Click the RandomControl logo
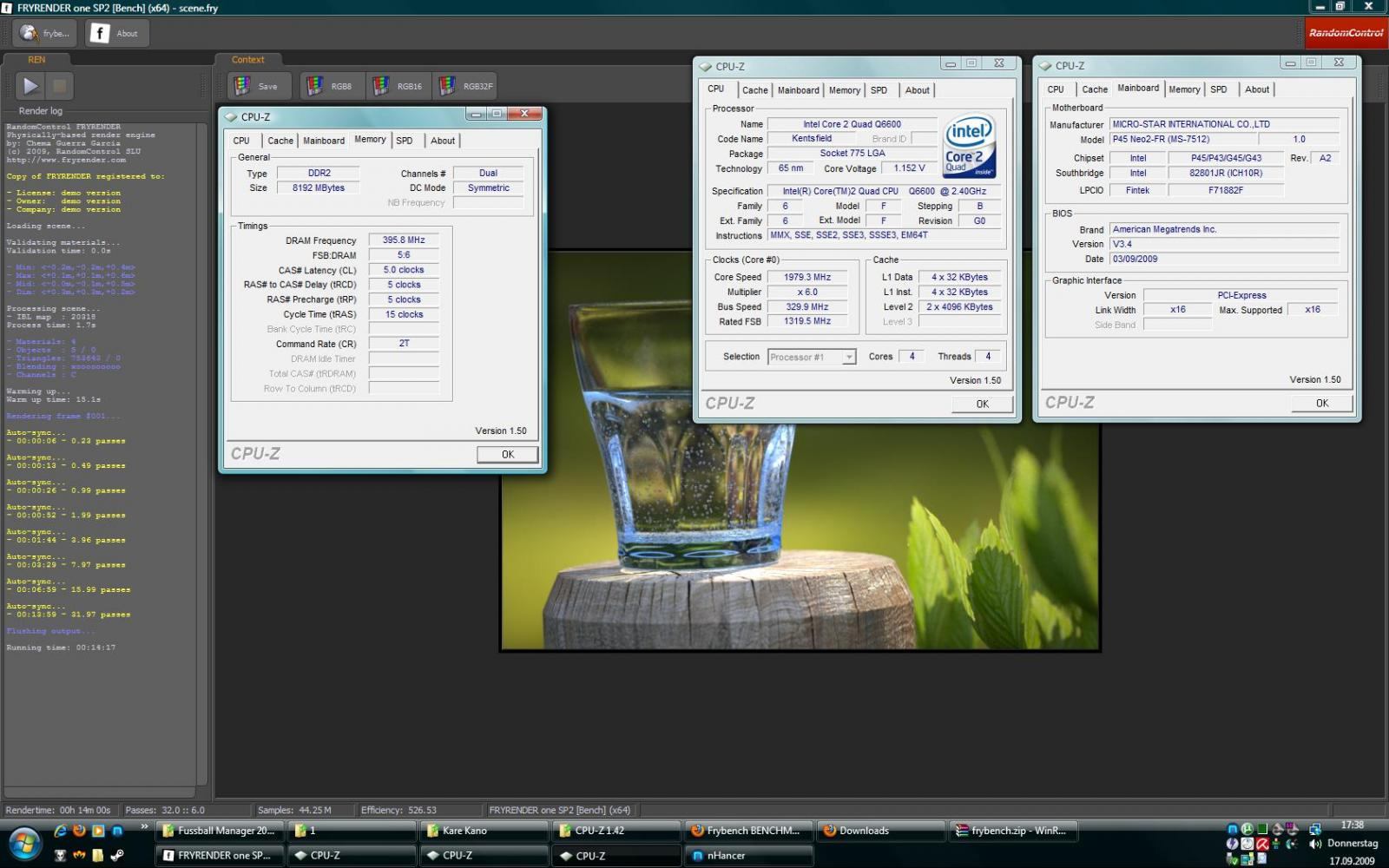 coord(1346,33)
